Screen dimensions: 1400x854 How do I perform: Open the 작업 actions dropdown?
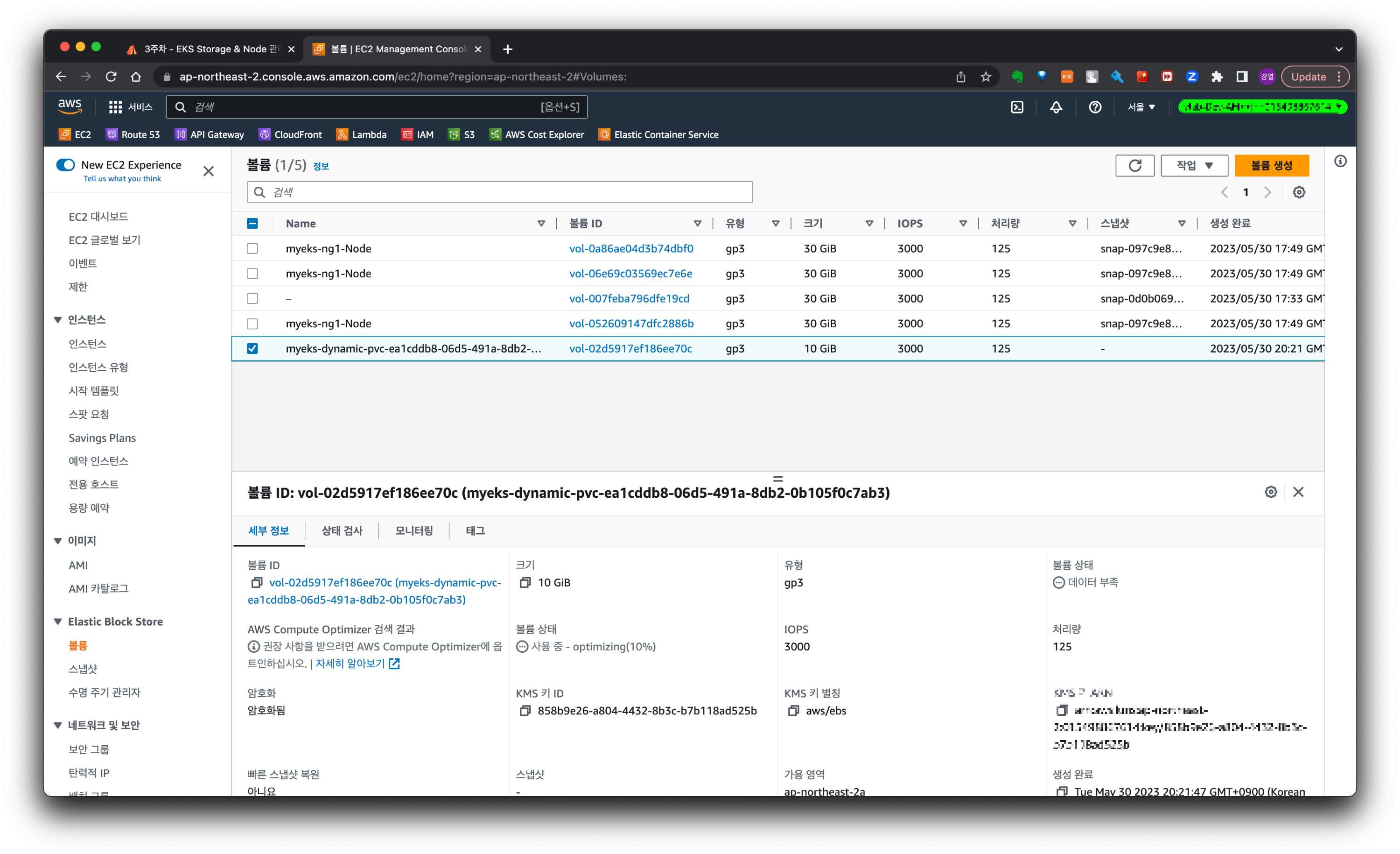click(1194, 165)
